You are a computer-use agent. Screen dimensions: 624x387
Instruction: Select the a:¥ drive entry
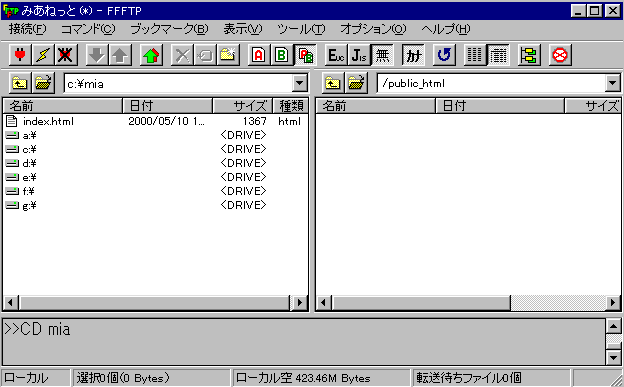click(x=21, y=135)
